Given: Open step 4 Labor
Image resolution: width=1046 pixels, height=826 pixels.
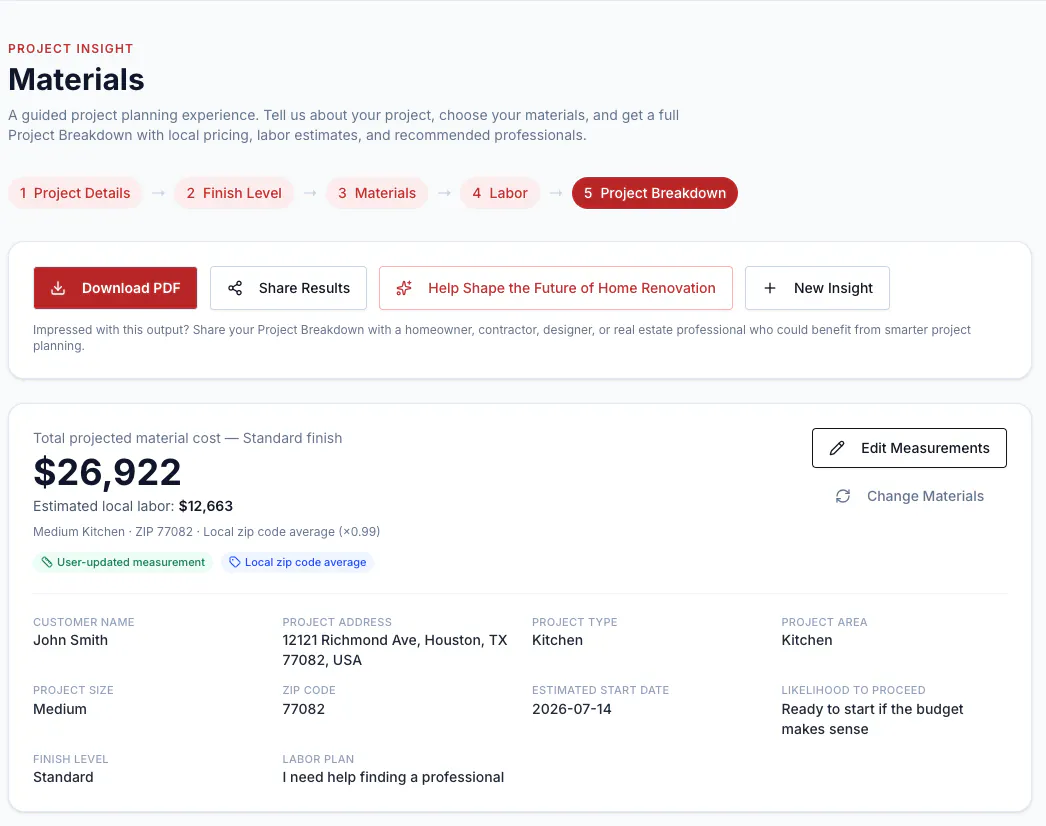Looking at the screenshot, I should point(500,193).
